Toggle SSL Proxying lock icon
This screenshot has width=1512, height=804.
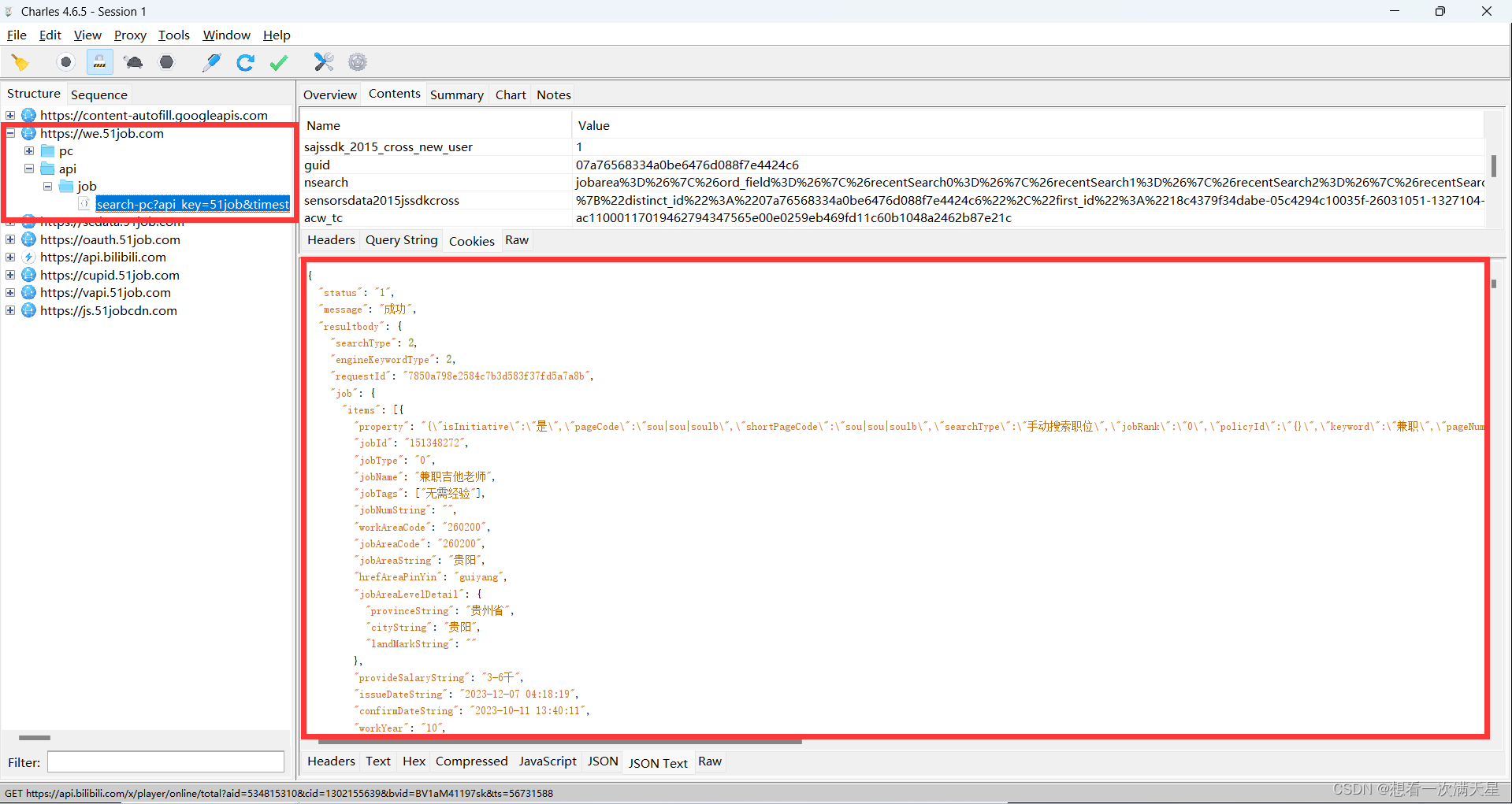100,62
